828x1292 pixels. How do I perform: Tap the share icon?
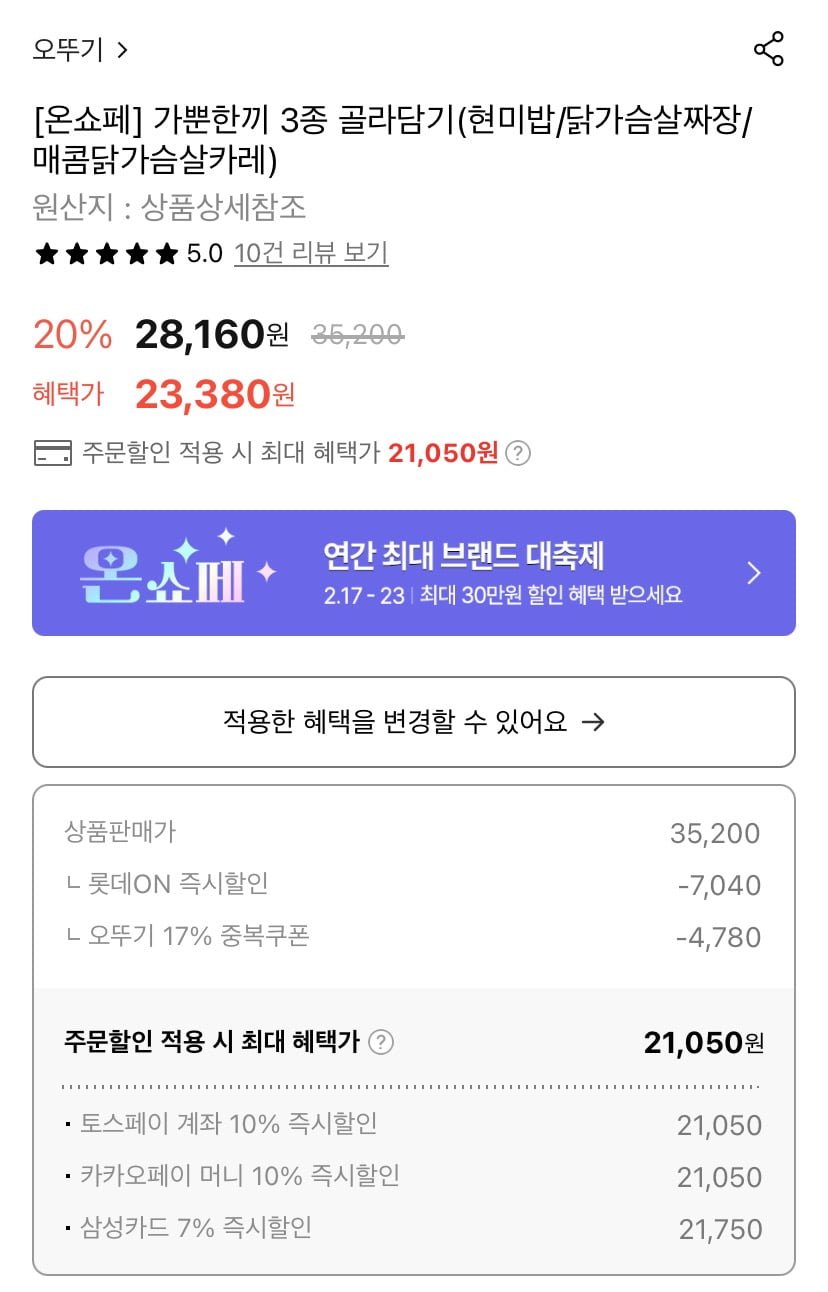(x=768, y=49)
